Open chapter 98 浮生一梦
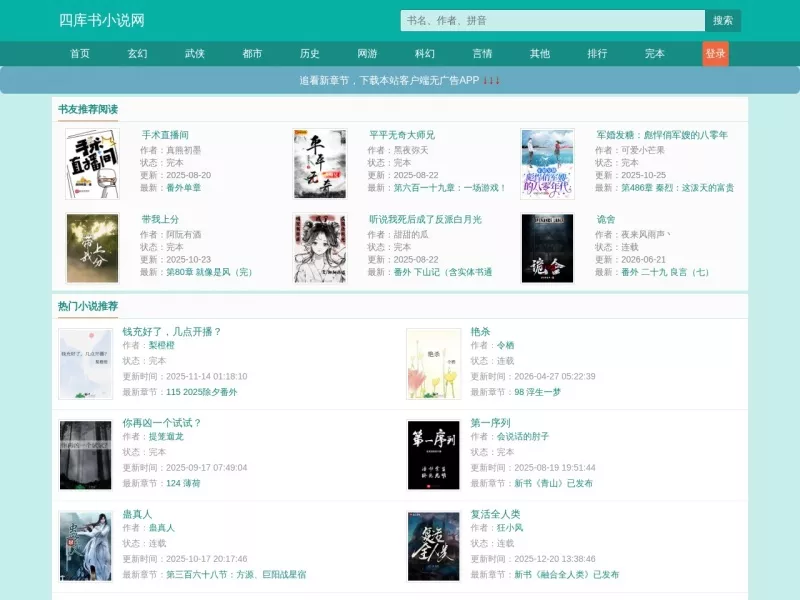The image size is (800, 600). coord(537,392)
